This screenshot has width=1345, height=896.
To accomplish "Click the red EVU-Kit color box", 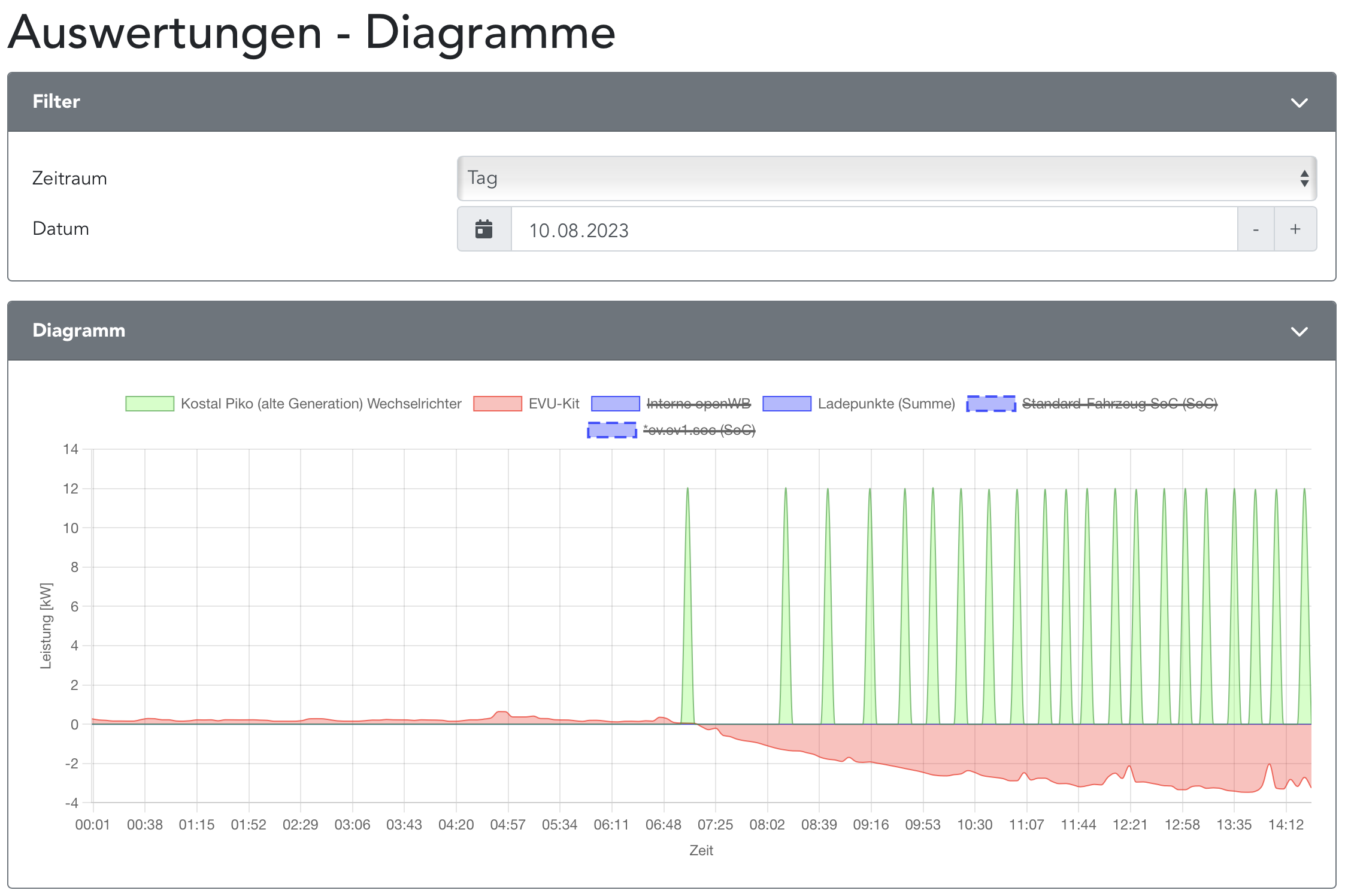I will (x=497, y=404).
